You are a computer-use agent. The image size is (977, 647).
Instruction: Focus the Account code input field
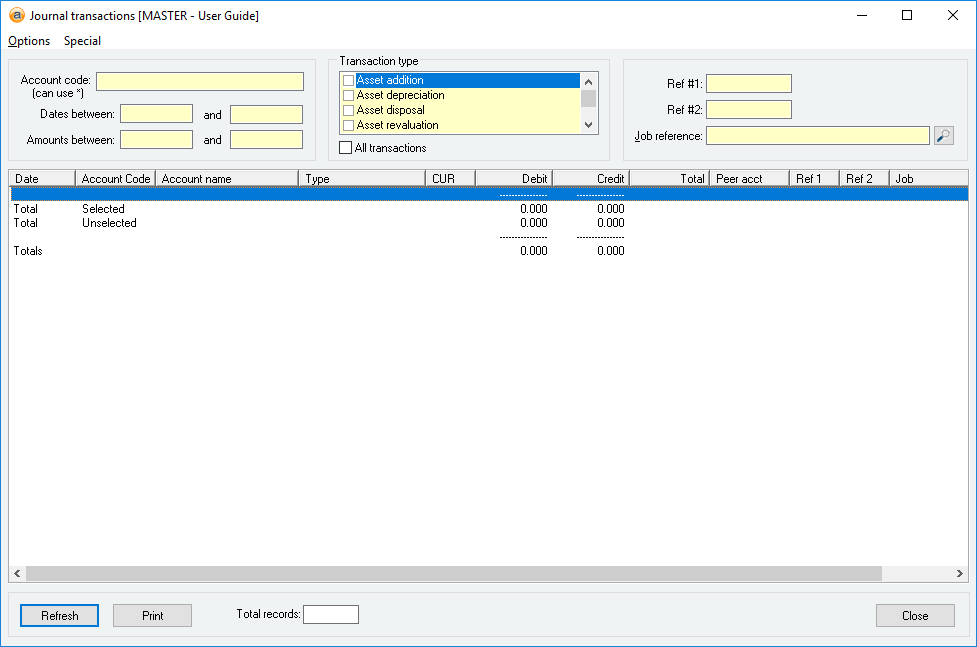pyautogui.click(x=200, y=82)
